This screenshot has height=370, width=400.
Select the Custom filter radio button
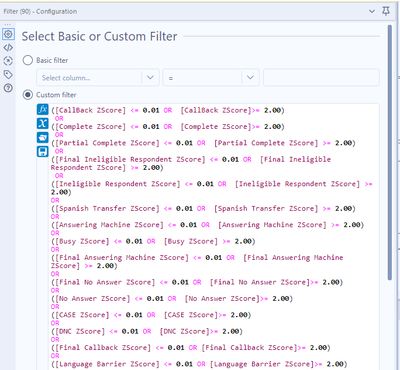coord(28,95)
